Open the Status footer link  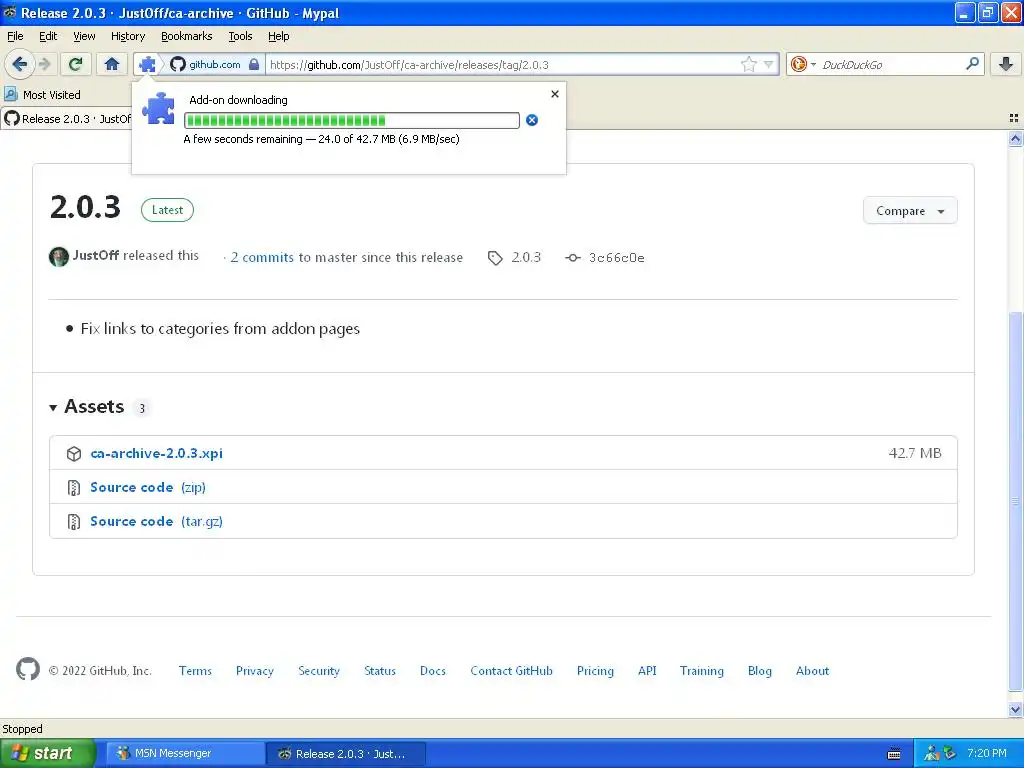point(379,671)
